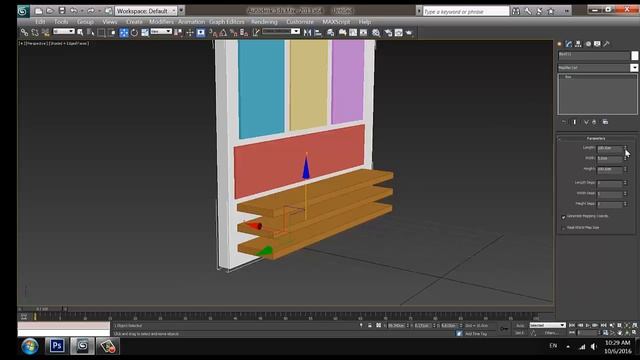Screen dimensions: 640x360
Task: Open the Workspace: Default dropdown
Action: [x=146, y=11]
